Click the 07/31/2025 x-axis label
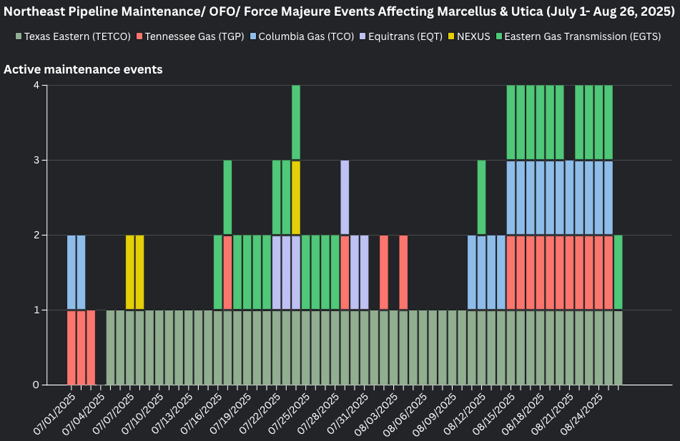680x441 pixels. pyautogui.click(x=347, y=414)
